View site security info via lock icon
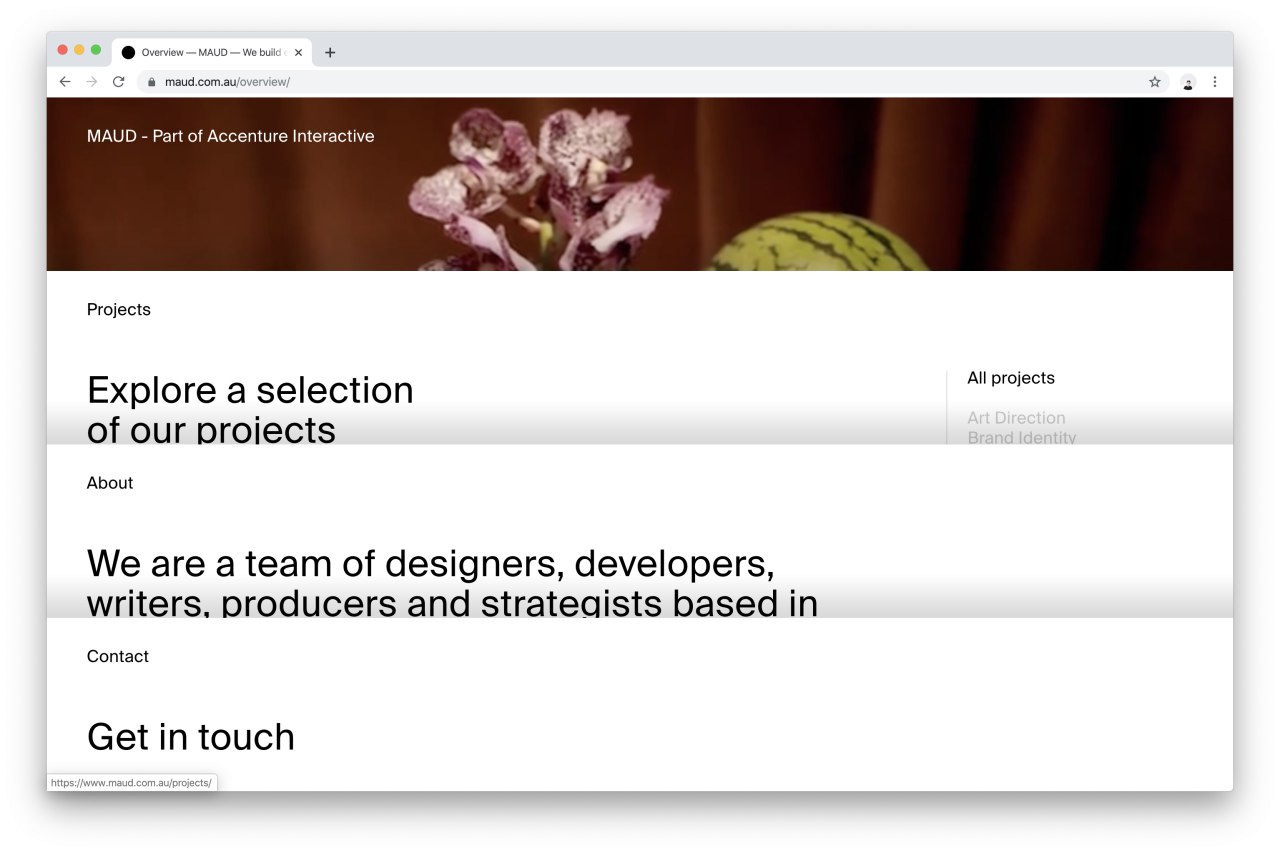 tap(152, 82)
